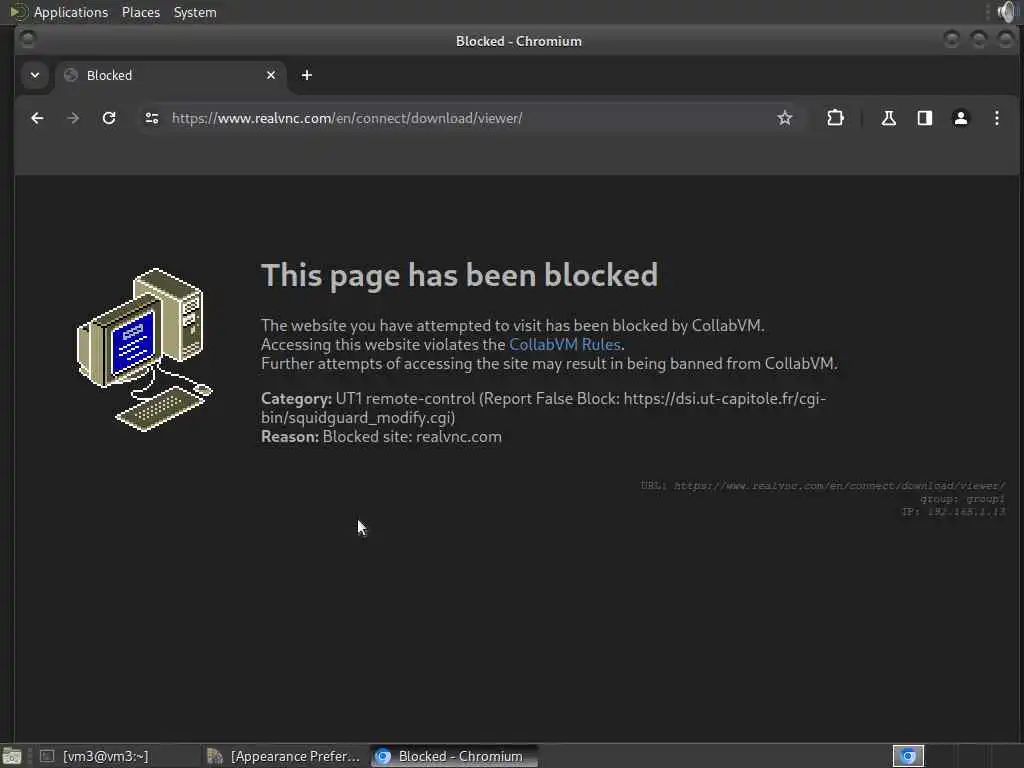Reload the blocked page

[109, 118]
